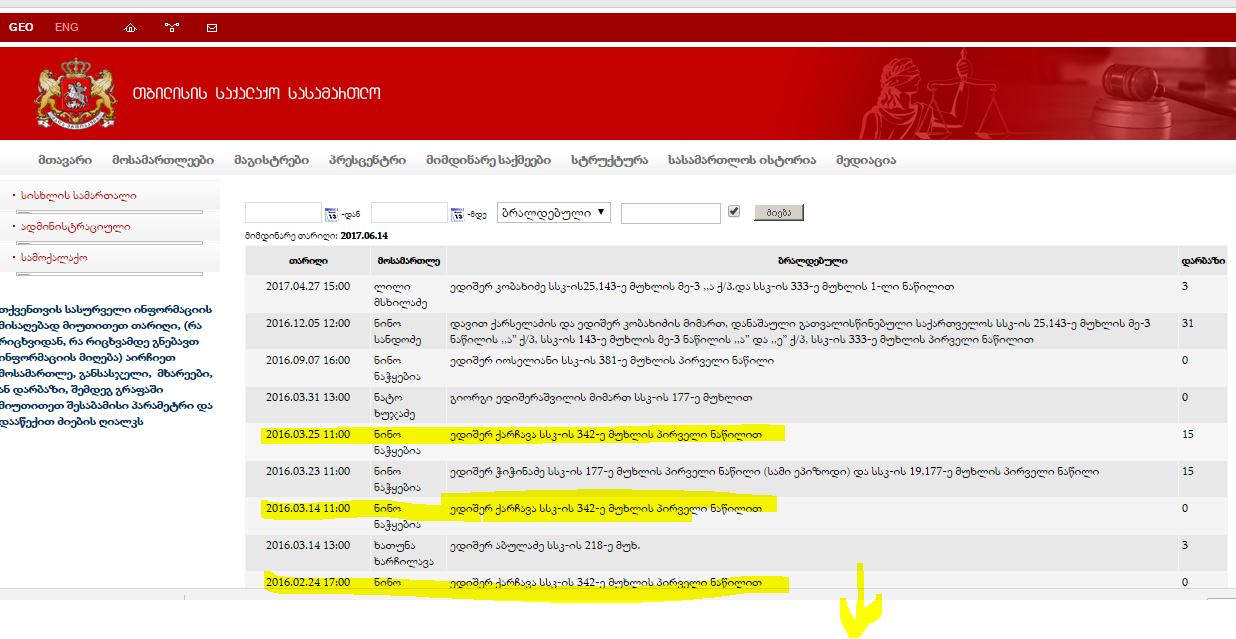The image size is (1236, 639).
Task: Switch language to ENG
Action: tap(67, 27)
